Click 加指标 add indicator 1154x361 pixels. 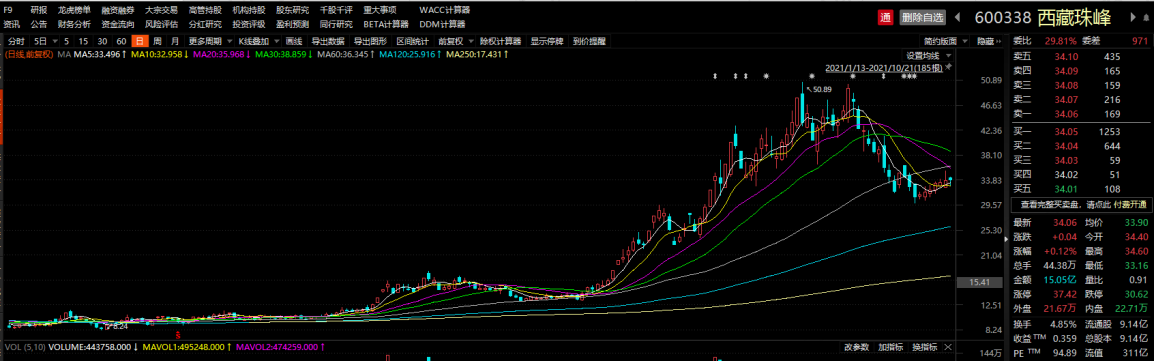[890, 346]
